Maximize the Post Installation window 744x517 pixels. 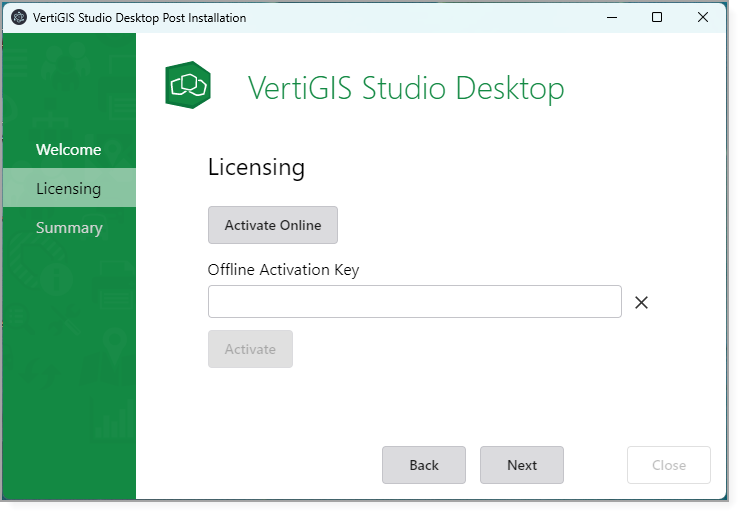[657, 18]
